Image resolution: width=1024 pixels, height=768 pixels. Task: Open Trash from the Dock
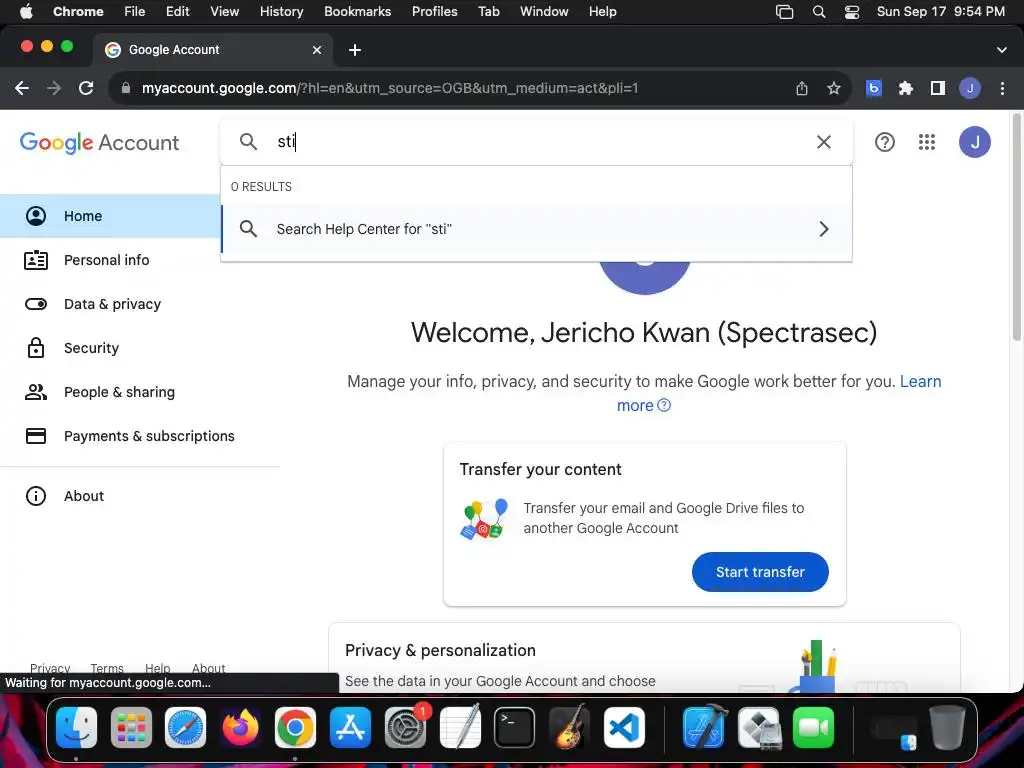[947, 728]
